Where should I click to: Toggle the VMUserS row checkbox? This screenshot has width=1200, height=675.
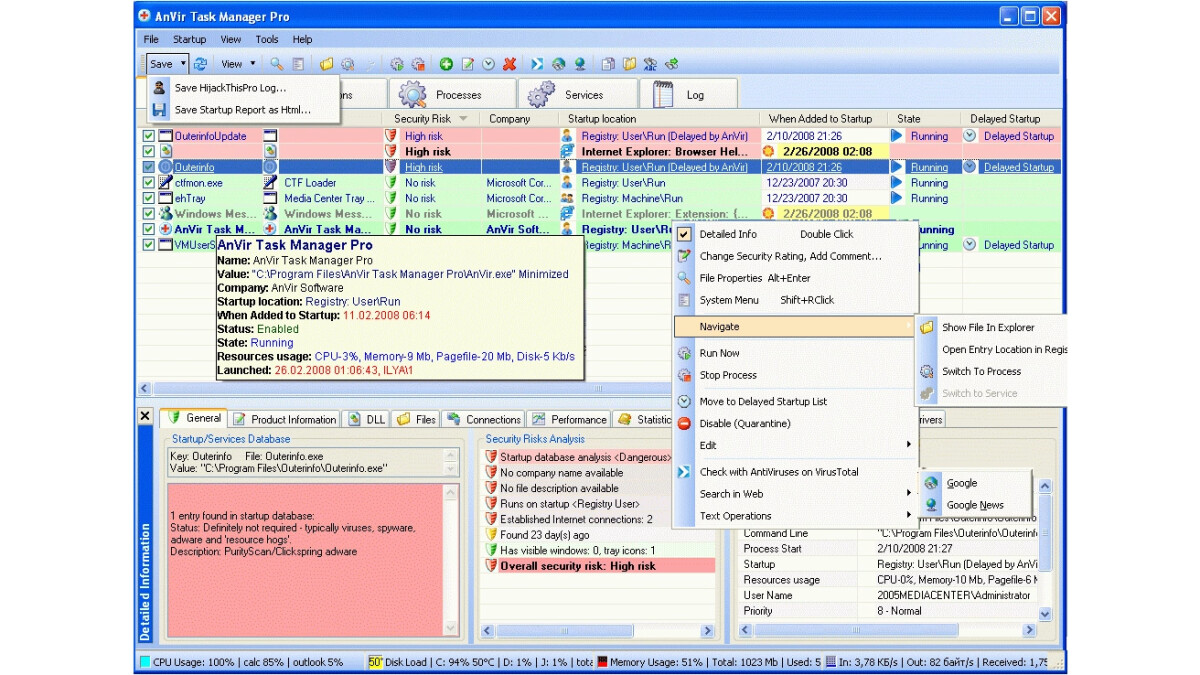pyautogui.click(x=149, y=245)
